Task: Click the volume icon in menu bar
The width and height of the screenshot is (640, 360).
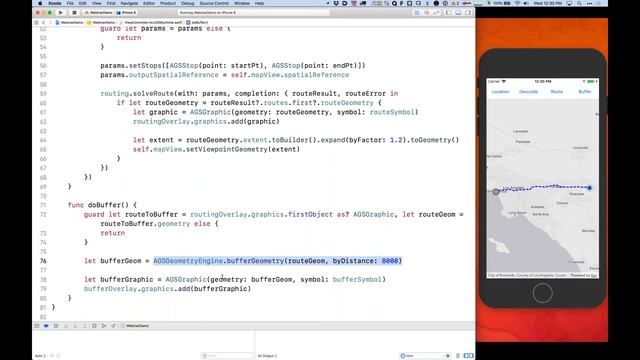Action: 527,3
